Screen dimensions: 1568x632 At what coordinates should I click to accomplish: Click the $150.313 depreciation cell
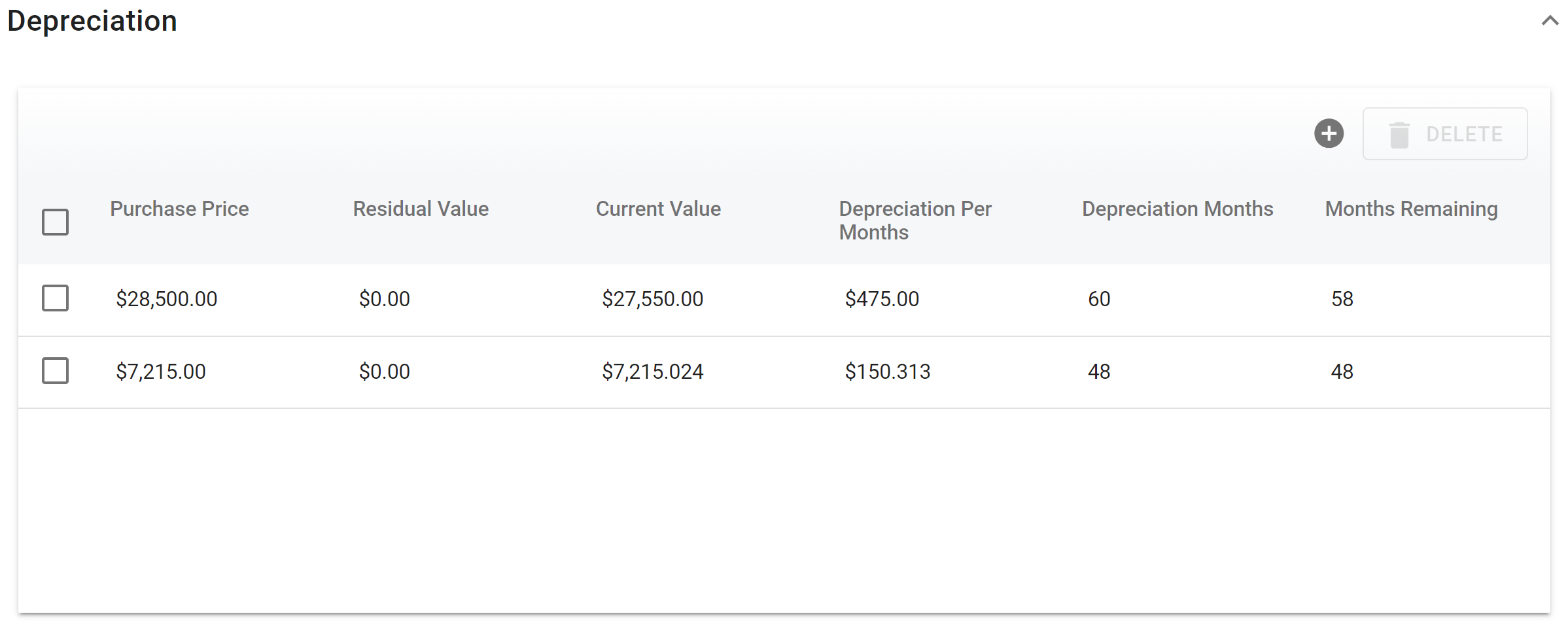tap(887, 372)
